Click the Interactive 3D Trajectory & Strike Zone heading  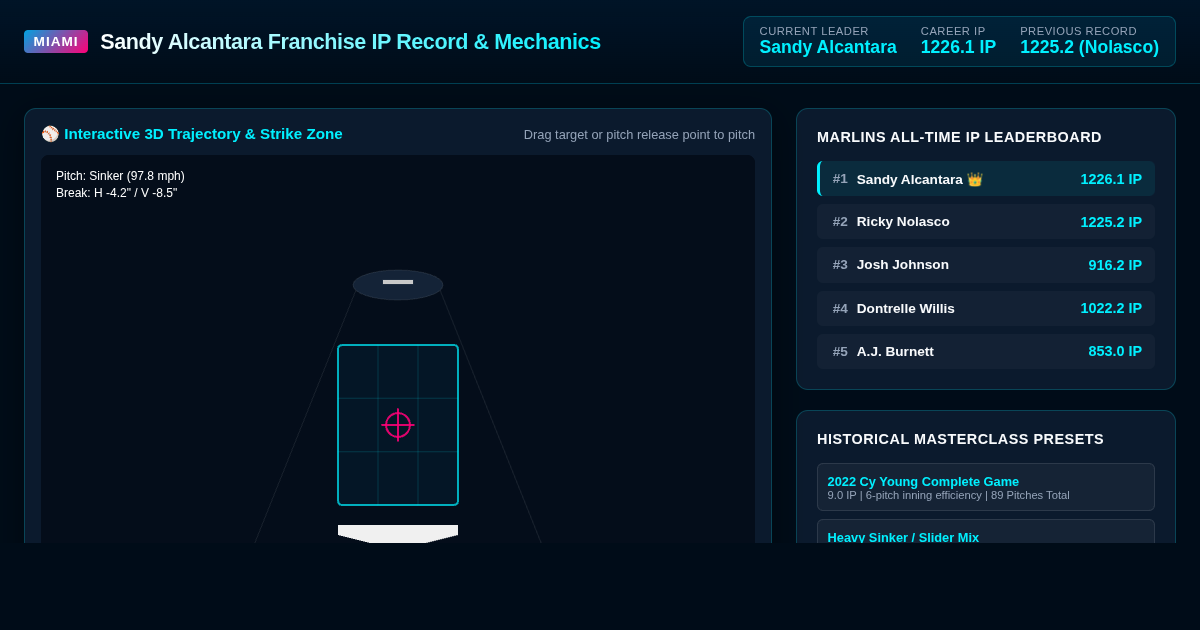203,134
